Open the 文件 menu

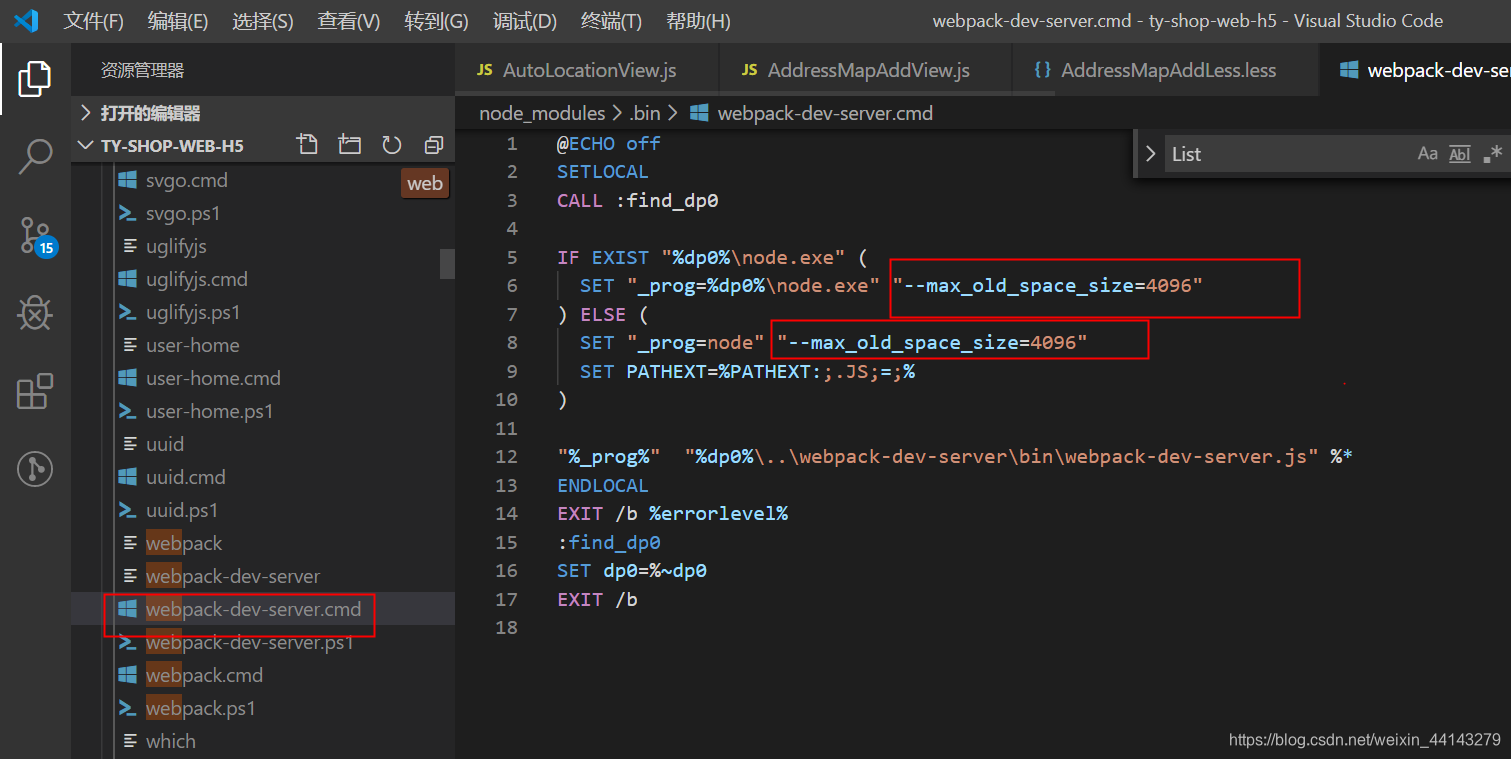[x=93, y=21]
